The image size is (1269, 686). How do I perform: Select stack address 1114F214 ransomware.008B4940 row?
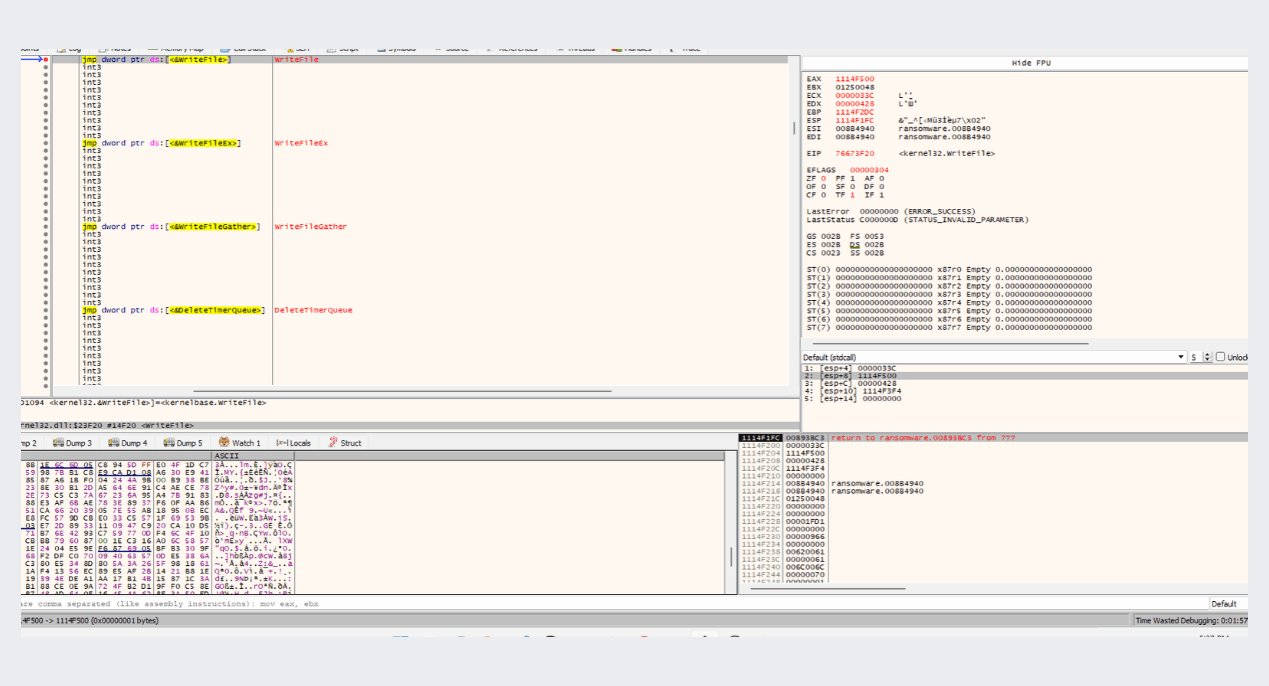click(x=993, y=483)
